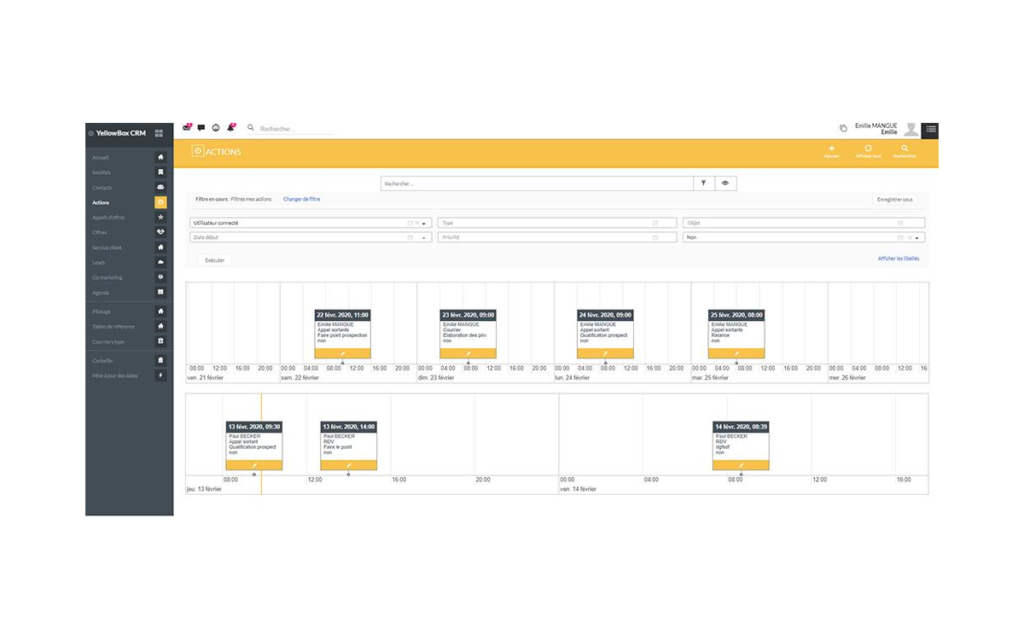The image size is (1024, 640).
Task: Click the YellowBox CRM logo title
Action: tap(121, 133)
